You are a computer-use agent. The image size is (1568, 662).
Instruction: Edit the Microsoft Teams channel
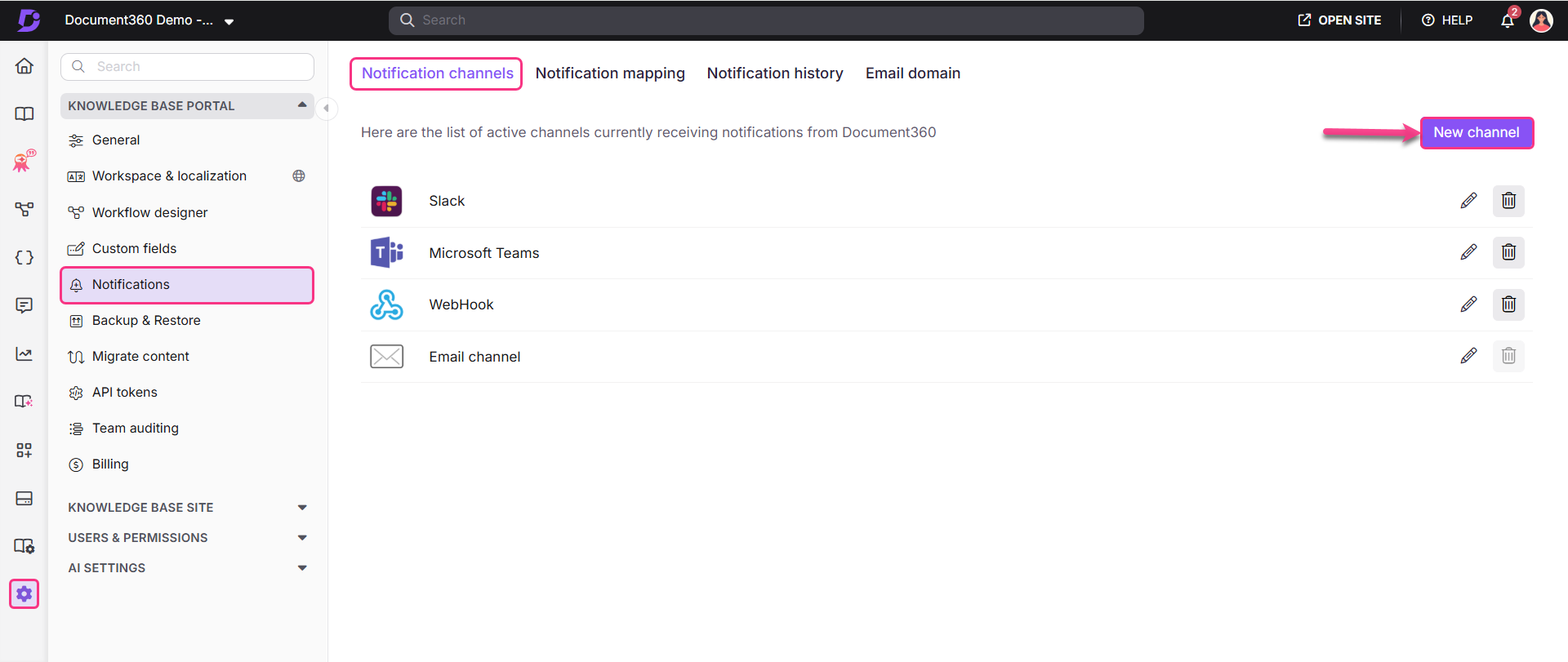[1468, 252]
